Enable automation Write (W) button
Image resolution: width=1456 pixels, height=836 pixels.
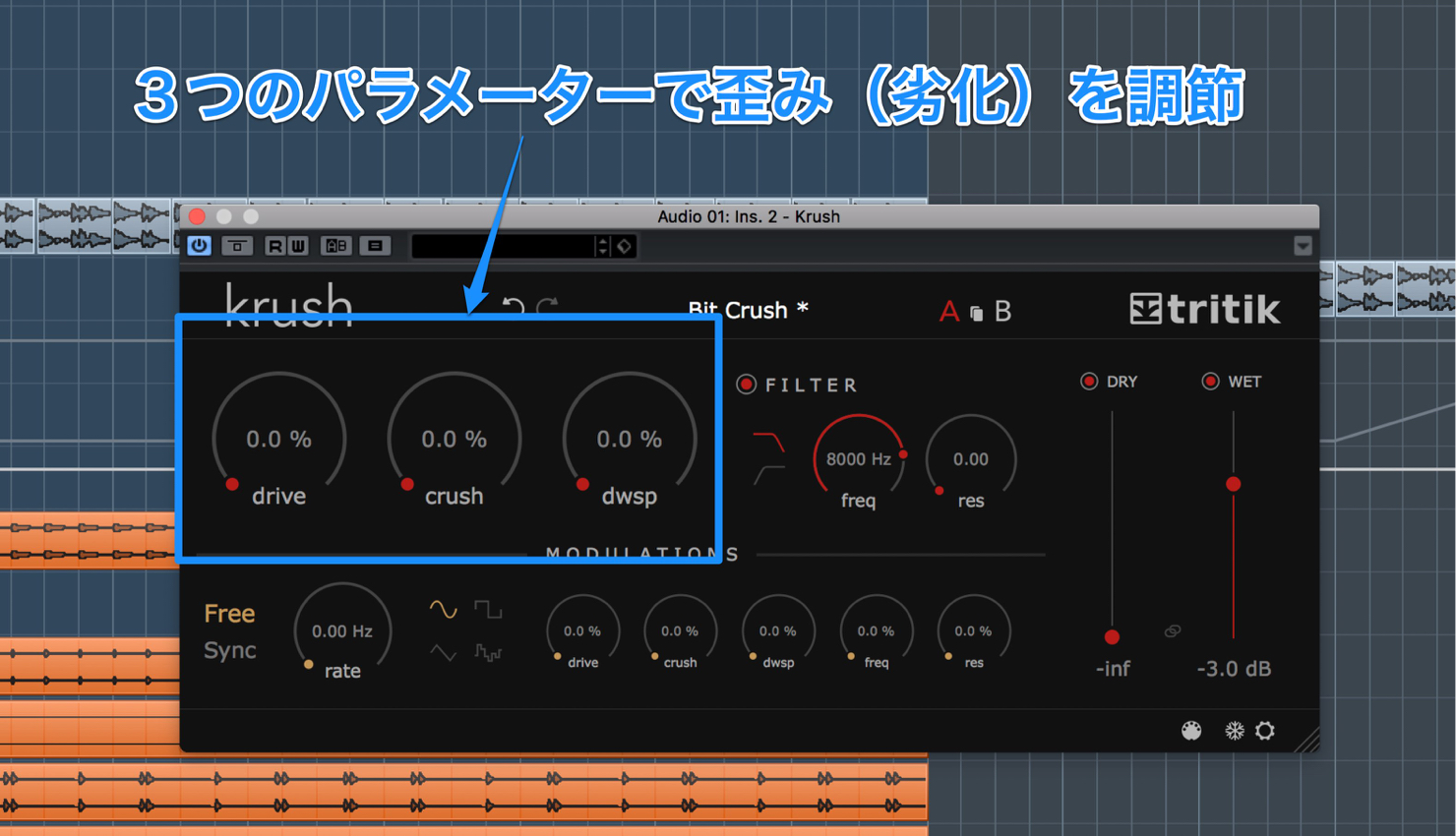[297, 246]
